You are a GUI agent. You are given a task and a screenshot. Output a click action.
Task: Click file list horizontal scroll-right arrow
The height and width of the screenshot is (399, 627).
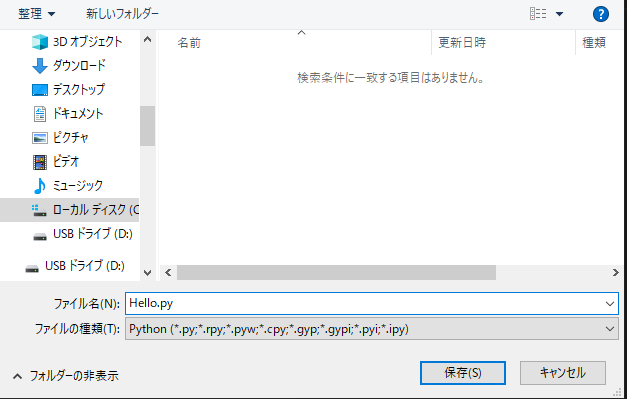615,273
